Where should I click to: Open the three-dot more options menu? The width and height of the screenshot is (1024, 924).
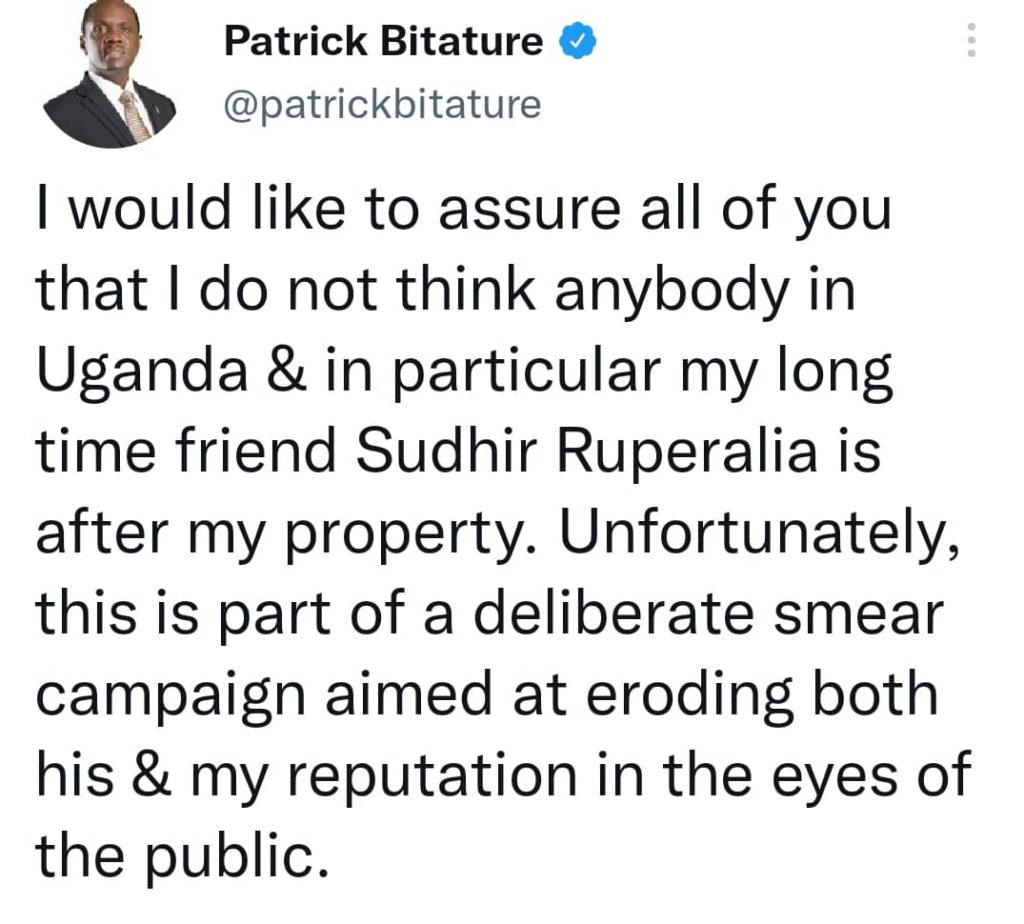(969, 41)
